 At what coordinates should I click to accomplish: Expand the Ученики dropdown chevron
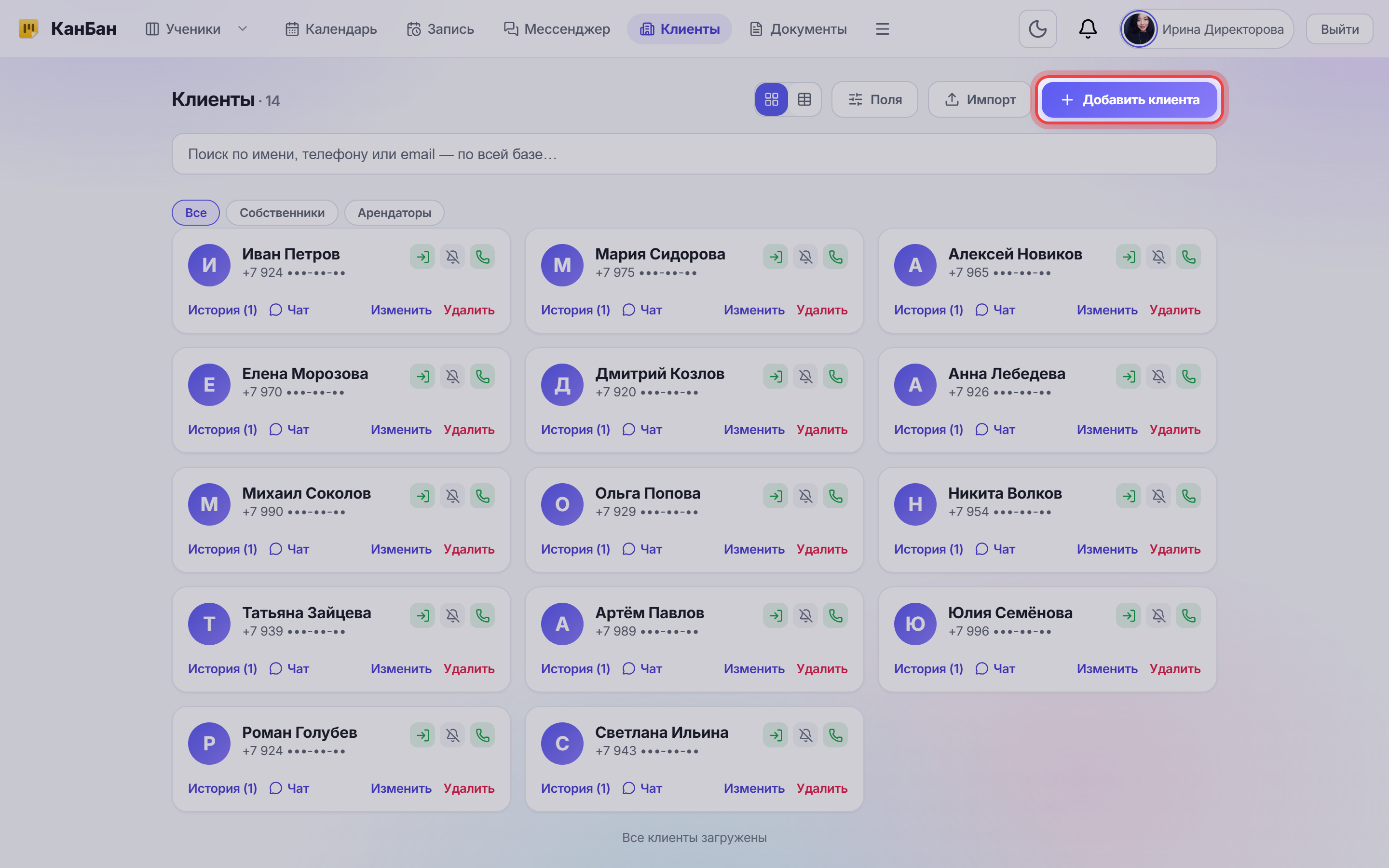242,29
